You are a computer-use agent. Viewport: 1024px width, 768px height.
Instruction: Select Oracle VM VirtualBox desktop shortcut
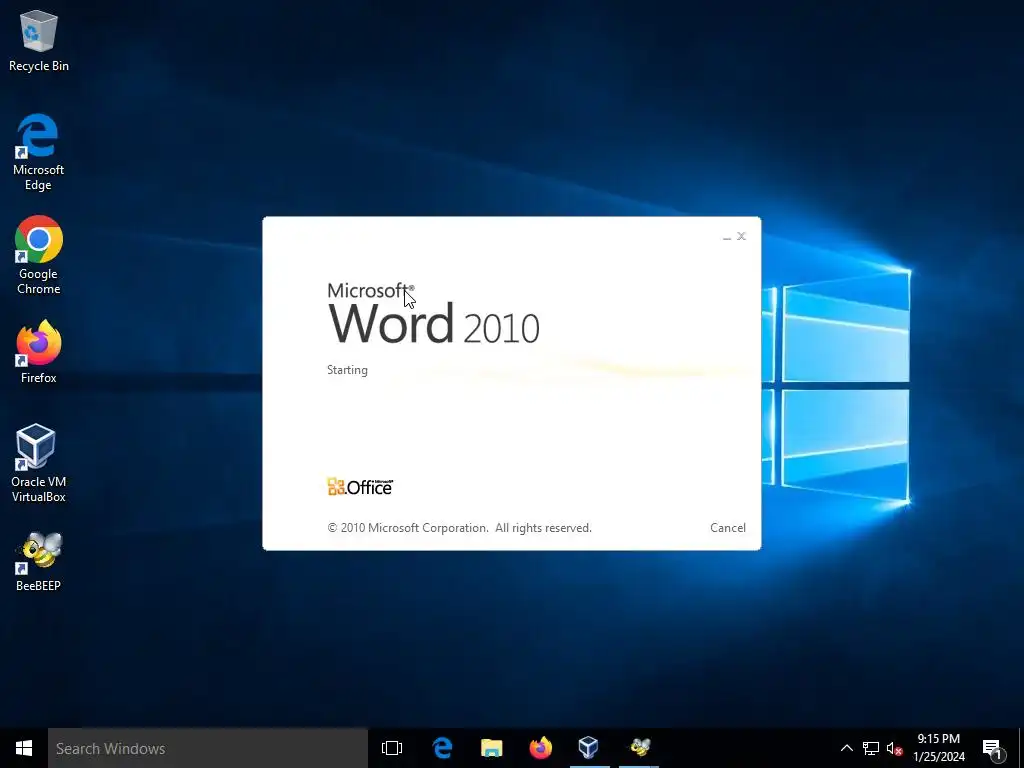(39, 463)
